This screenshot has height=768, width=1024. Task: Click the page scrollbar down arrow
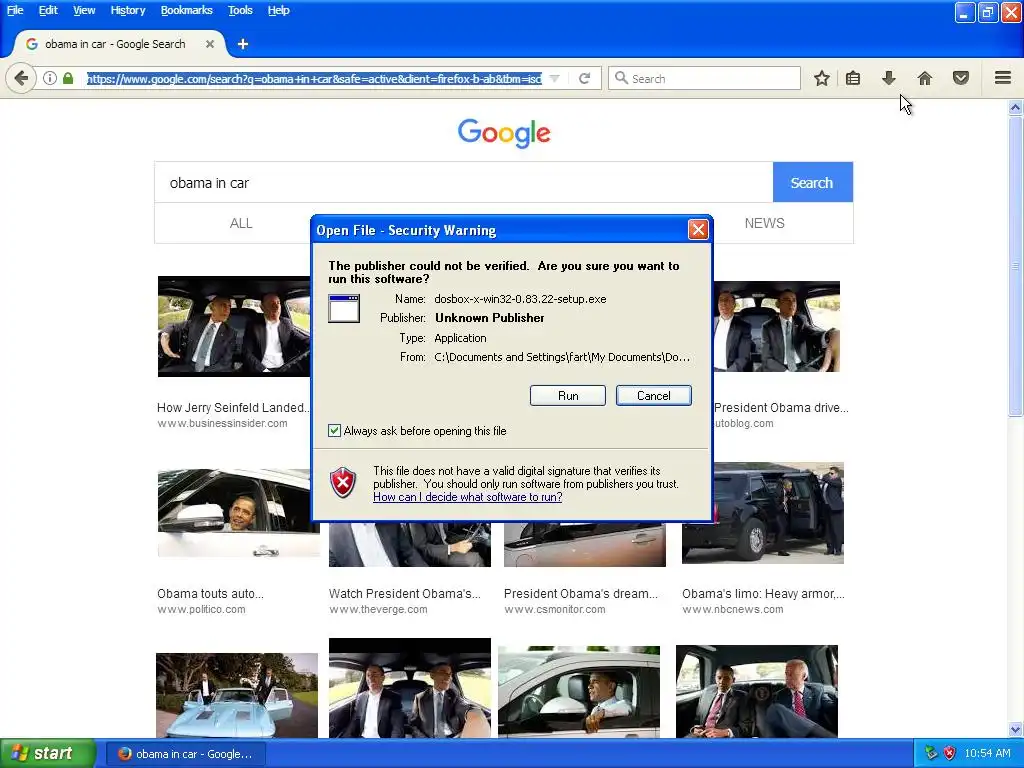coord(1016,729)
